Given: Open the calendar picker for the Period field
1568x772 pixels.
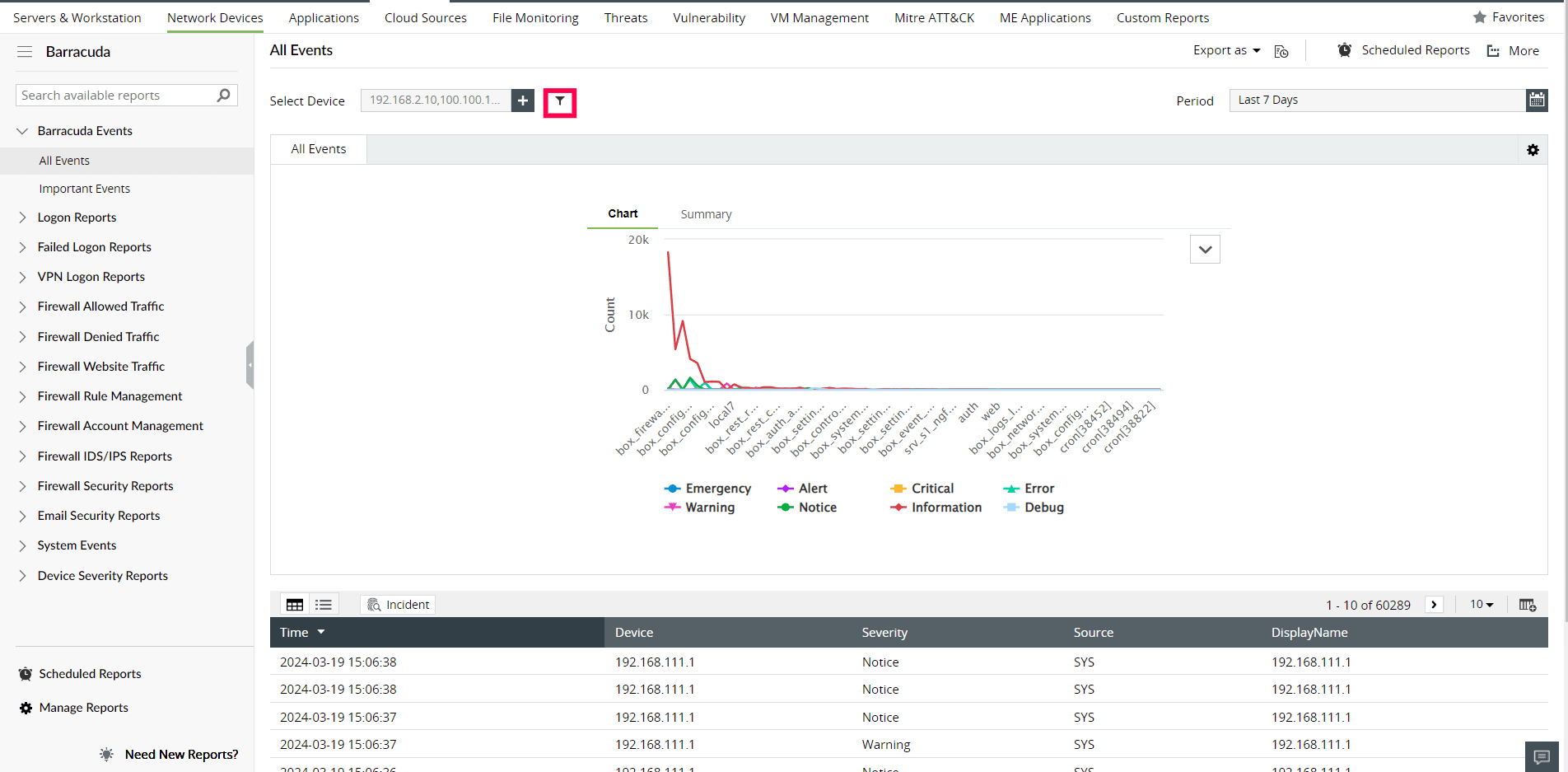Looking at the screenshot, I should [1537, 100].
